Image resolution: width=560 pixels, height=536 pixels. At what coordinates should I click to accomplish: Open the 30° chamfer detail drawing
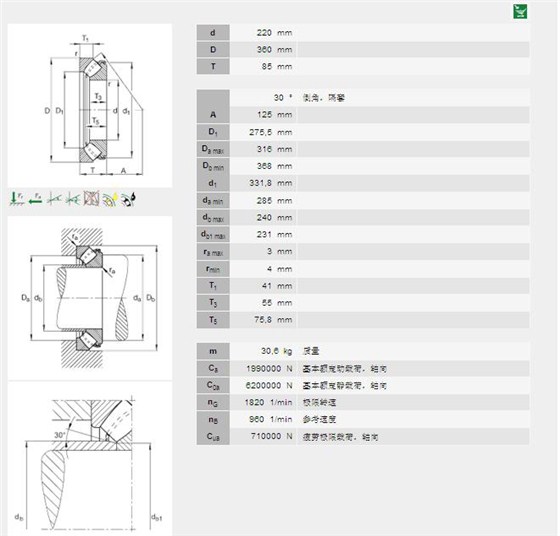[90, 459]
